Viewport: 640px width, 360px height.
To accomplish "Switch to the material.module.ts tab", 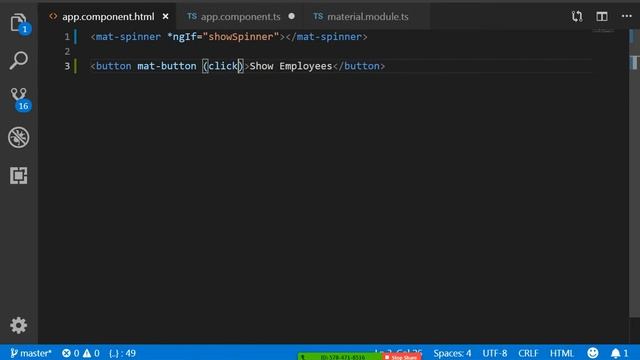I will (367, 17).
